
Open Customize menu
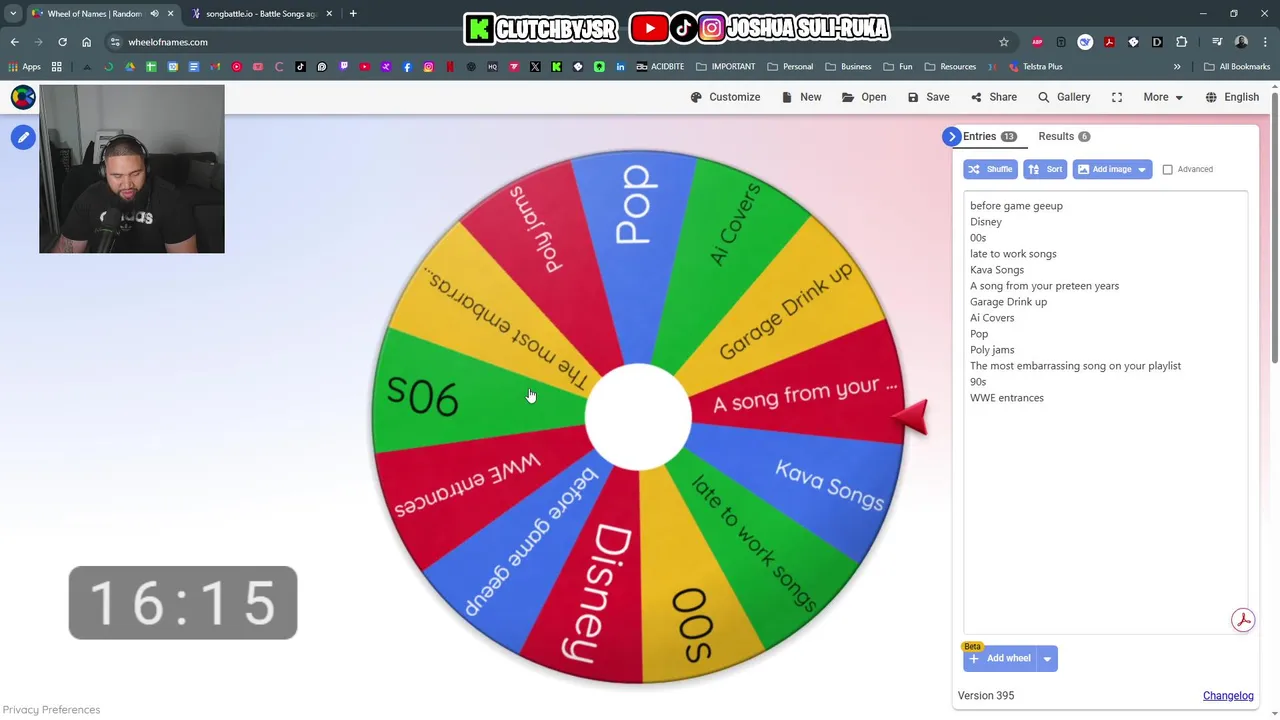[725, 97]
